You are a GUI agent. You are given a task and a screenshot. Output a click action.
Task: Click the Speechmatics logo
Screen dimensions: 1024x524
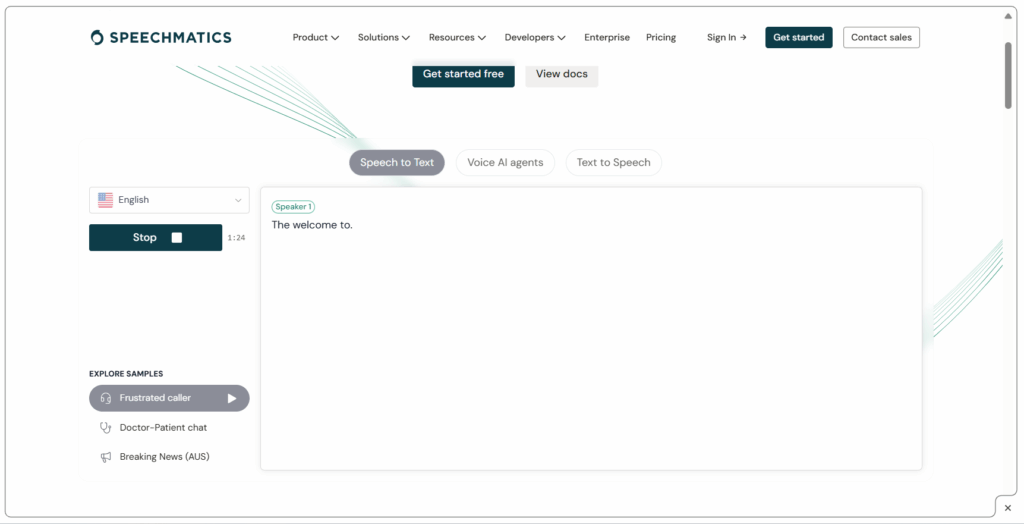click(161, 37)
